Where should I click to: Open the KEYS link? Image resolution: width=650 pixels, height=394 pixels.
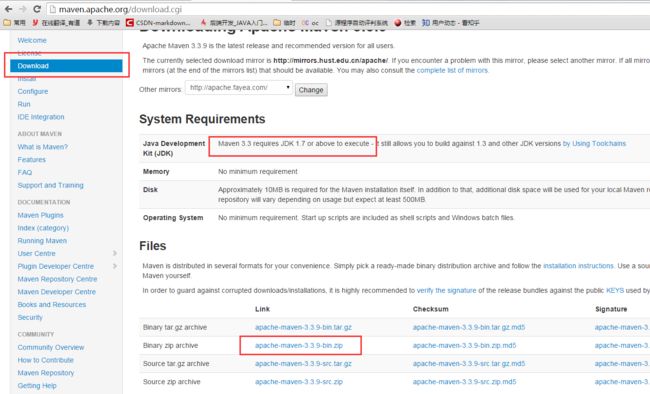[615, 291]
